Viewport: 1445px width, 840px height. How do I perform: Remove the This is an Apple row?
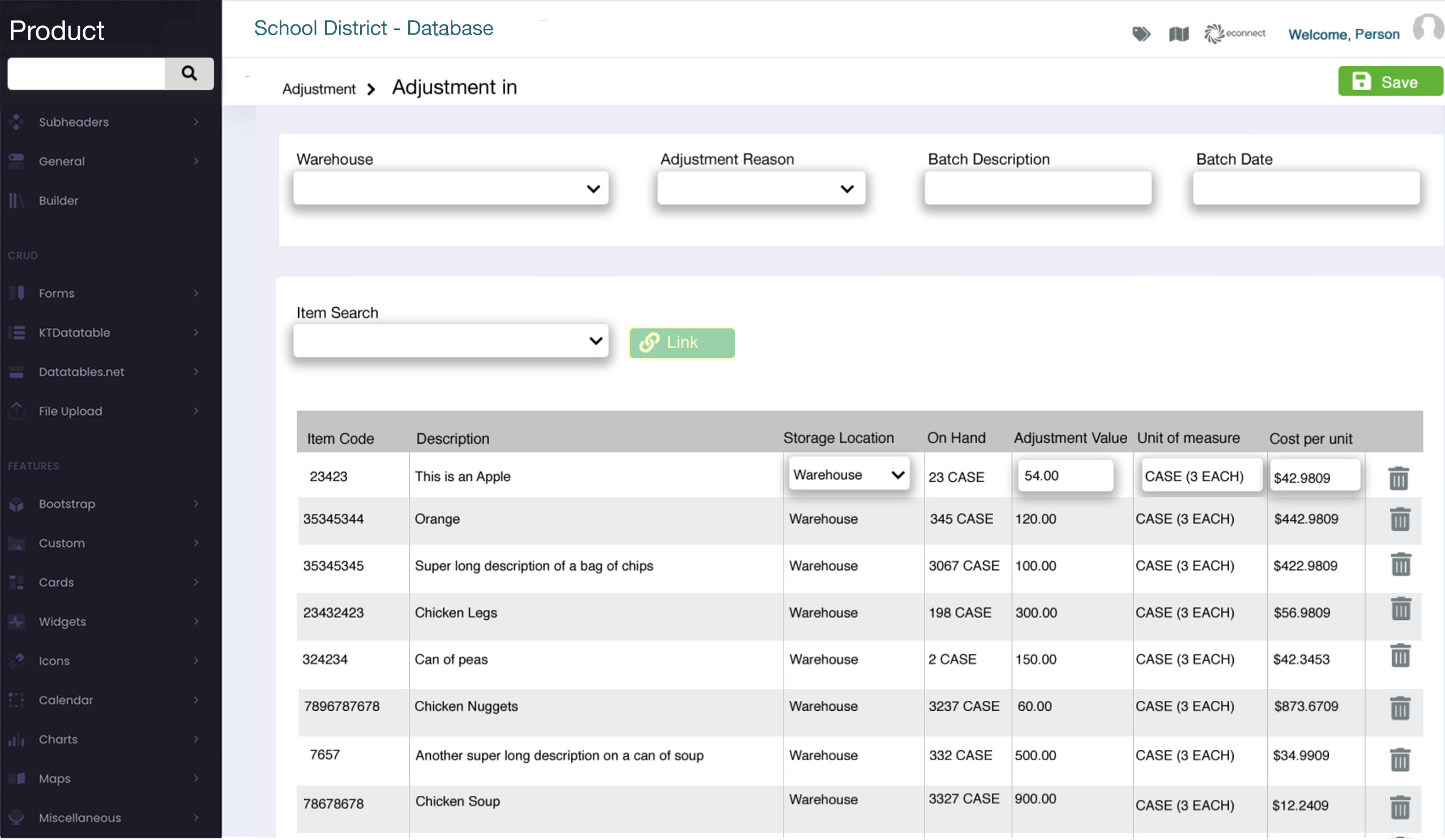[1398, 478]
